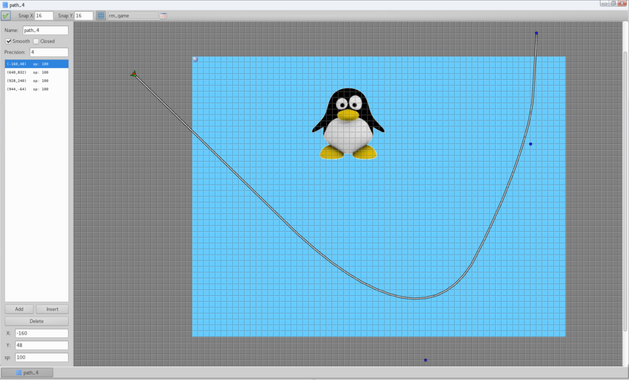Image resolution: width=629 pixels, height=380 pixels.
Task: Click the Insert point button
Action: 52,309
